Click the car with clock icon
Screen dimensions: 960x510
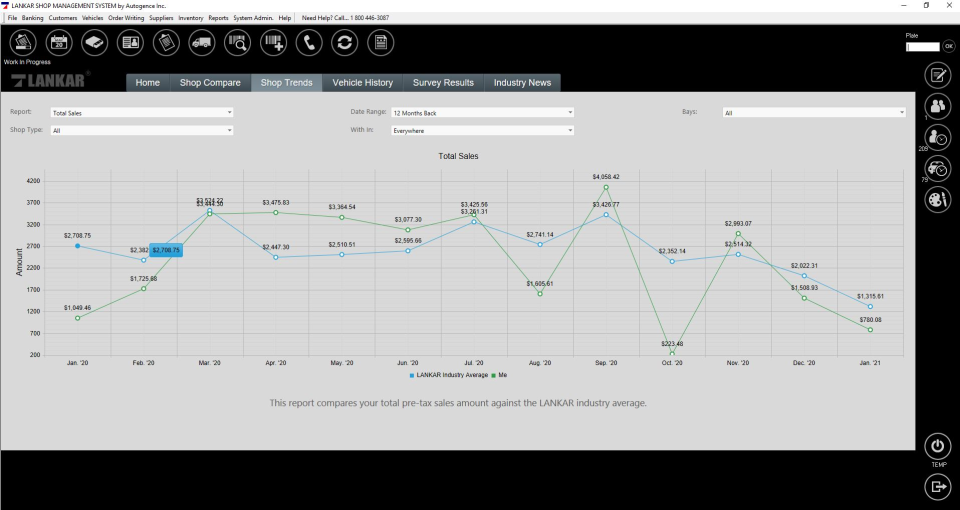click(x=937, y=169)
